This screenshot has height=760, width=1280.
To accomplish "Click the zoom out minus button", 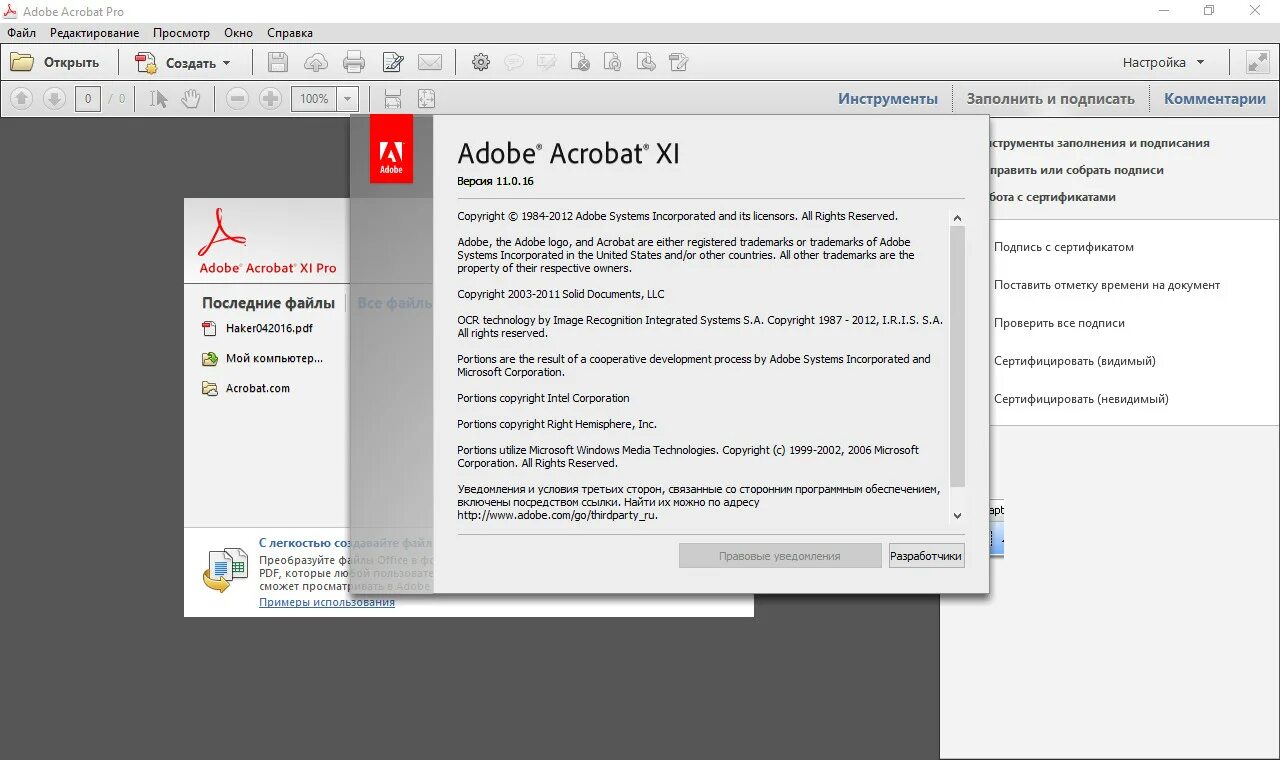I will click(237, 99).
